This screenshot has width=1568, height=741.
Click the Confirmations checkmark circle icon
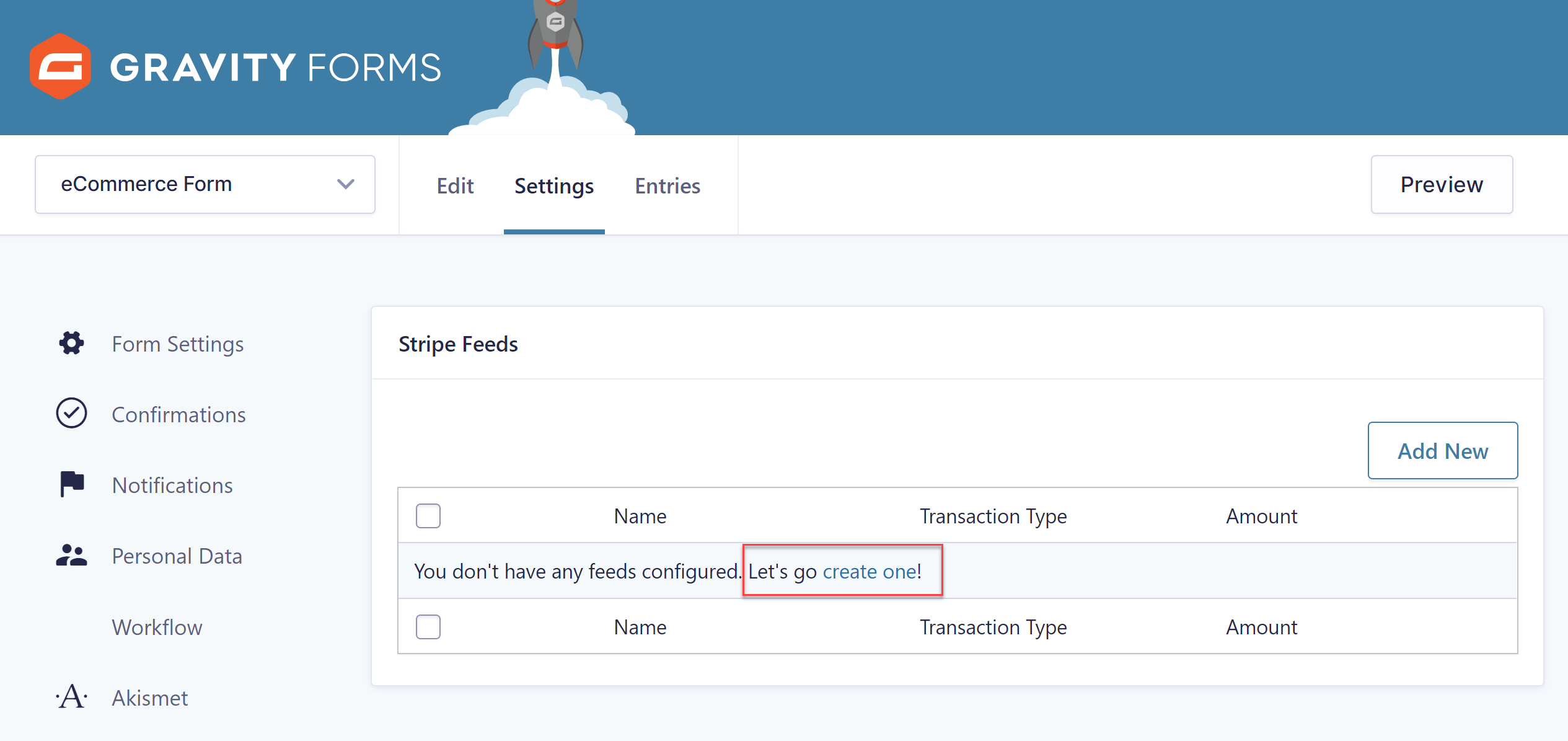71,413
